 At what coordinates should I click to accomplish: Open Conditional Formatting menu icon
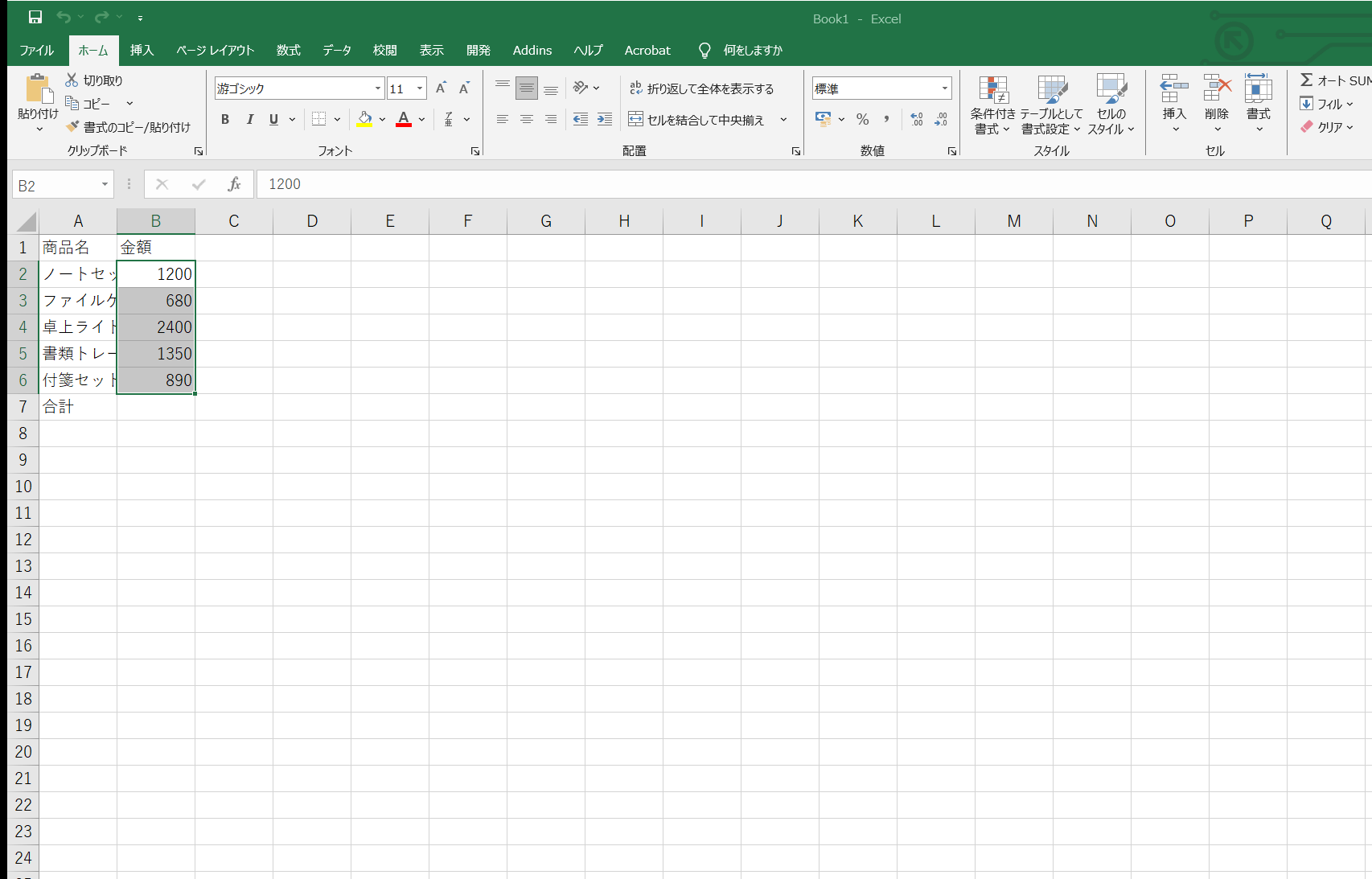(x=993, y=105)
